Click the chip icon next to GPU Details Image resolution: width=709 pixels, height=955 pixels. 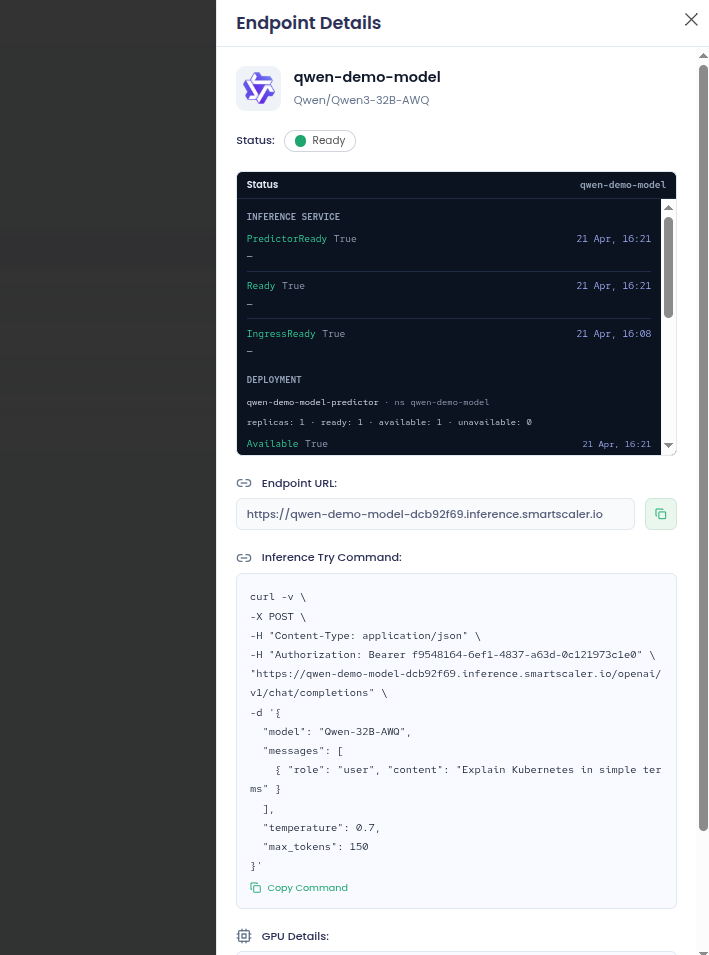pyautogui.click(x=244, y=936)
